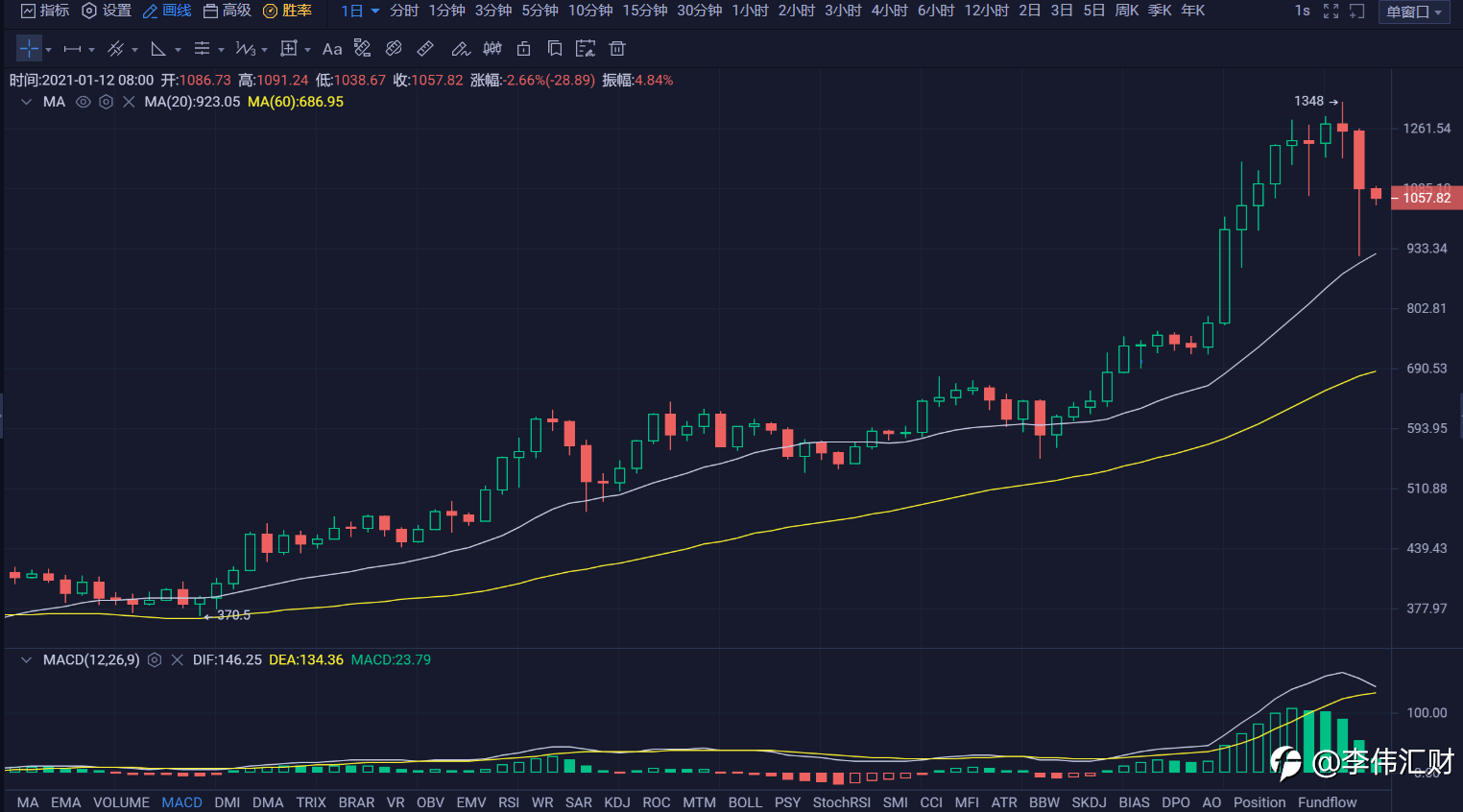Viewport: 1463px width, 812px height.
Task: Click the MA(60):686.95 legend value
Action: tap(296, 102)
